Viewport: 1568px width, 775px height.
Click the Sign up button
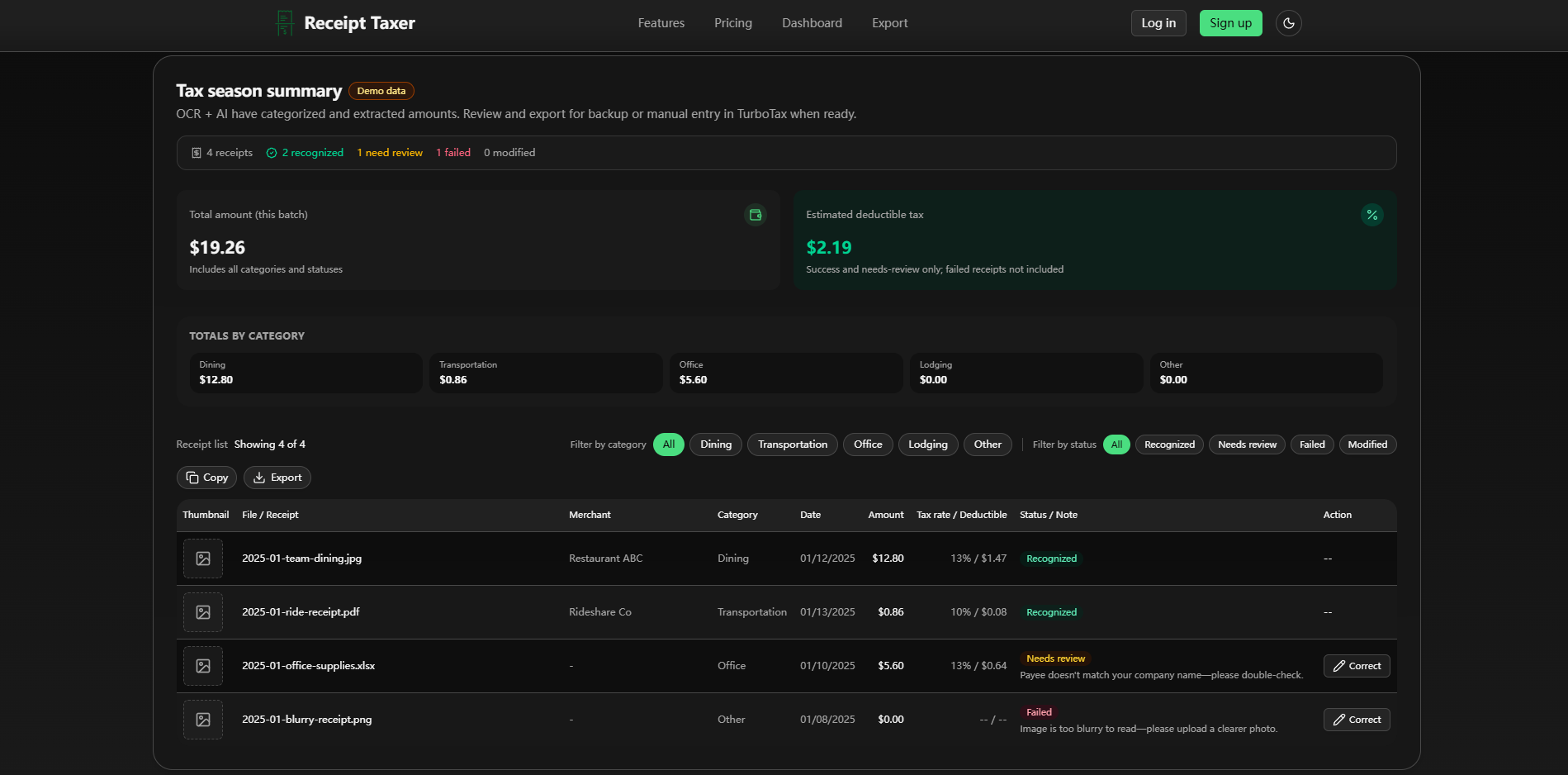(x=1230, y=23)
